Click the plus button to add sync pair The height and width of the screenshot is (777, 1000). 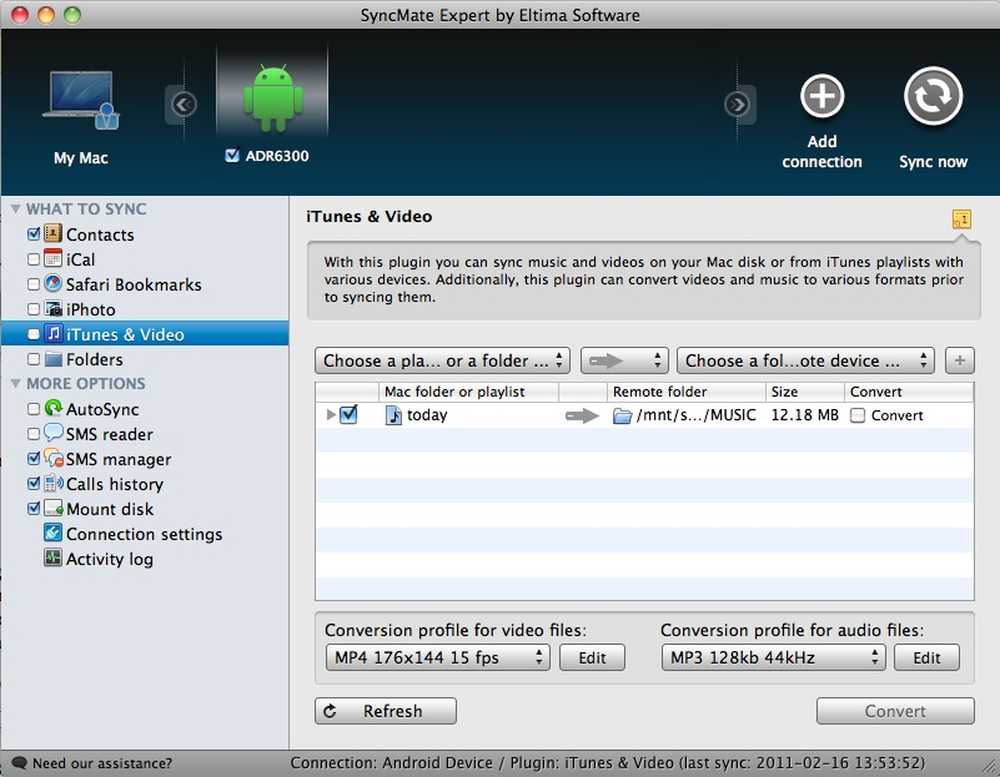(959, 360)
